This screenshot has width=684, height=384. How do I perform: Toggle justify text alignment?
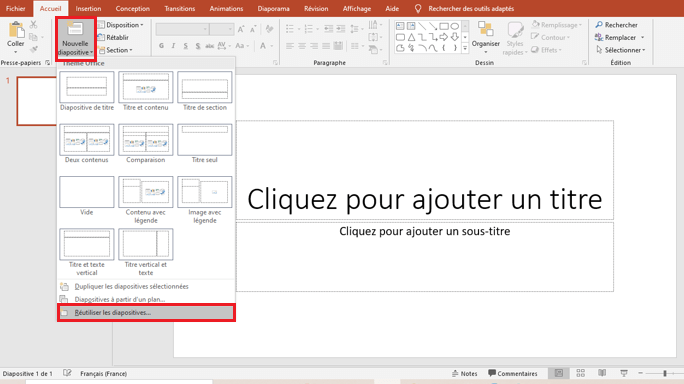pos(326,46)
